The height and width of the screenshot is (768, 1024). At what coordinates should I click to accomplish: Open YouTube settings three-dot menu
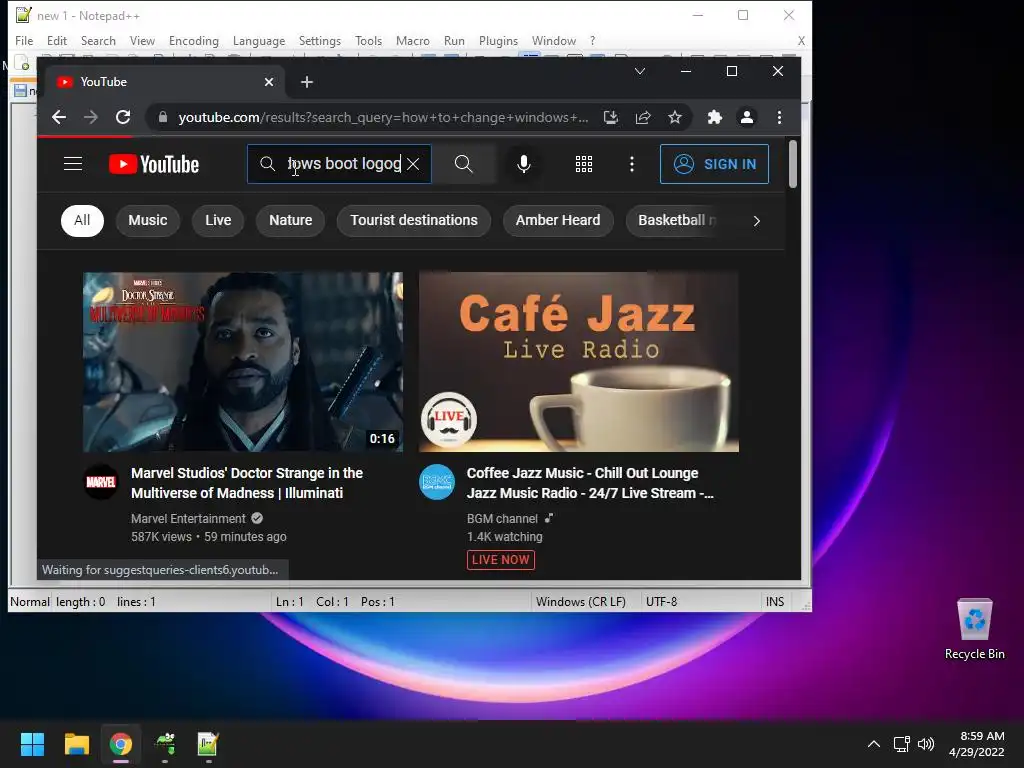click(632, 164)
